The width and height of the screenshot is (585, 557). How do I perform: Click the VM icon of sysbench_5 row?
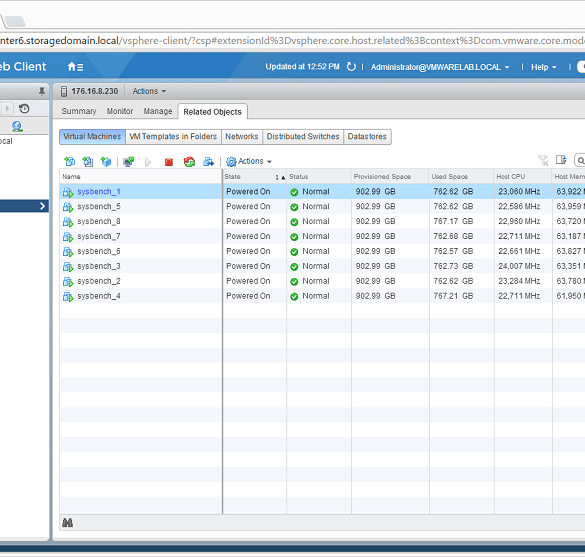pyautogui.click(x=68, y=207)
